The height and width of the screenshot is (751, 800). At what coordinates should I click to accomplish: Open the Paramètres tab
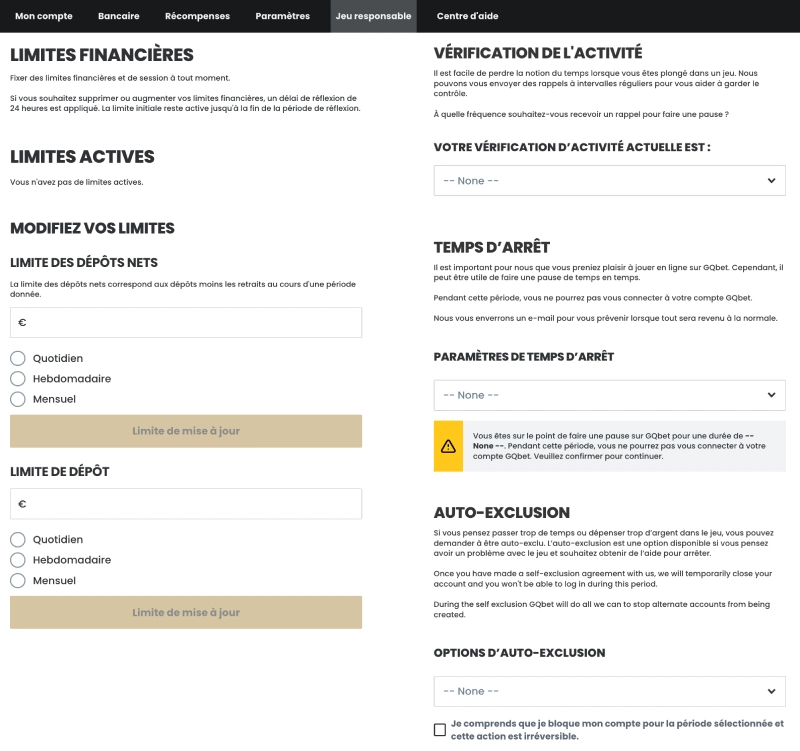click(x=283, y=16)
